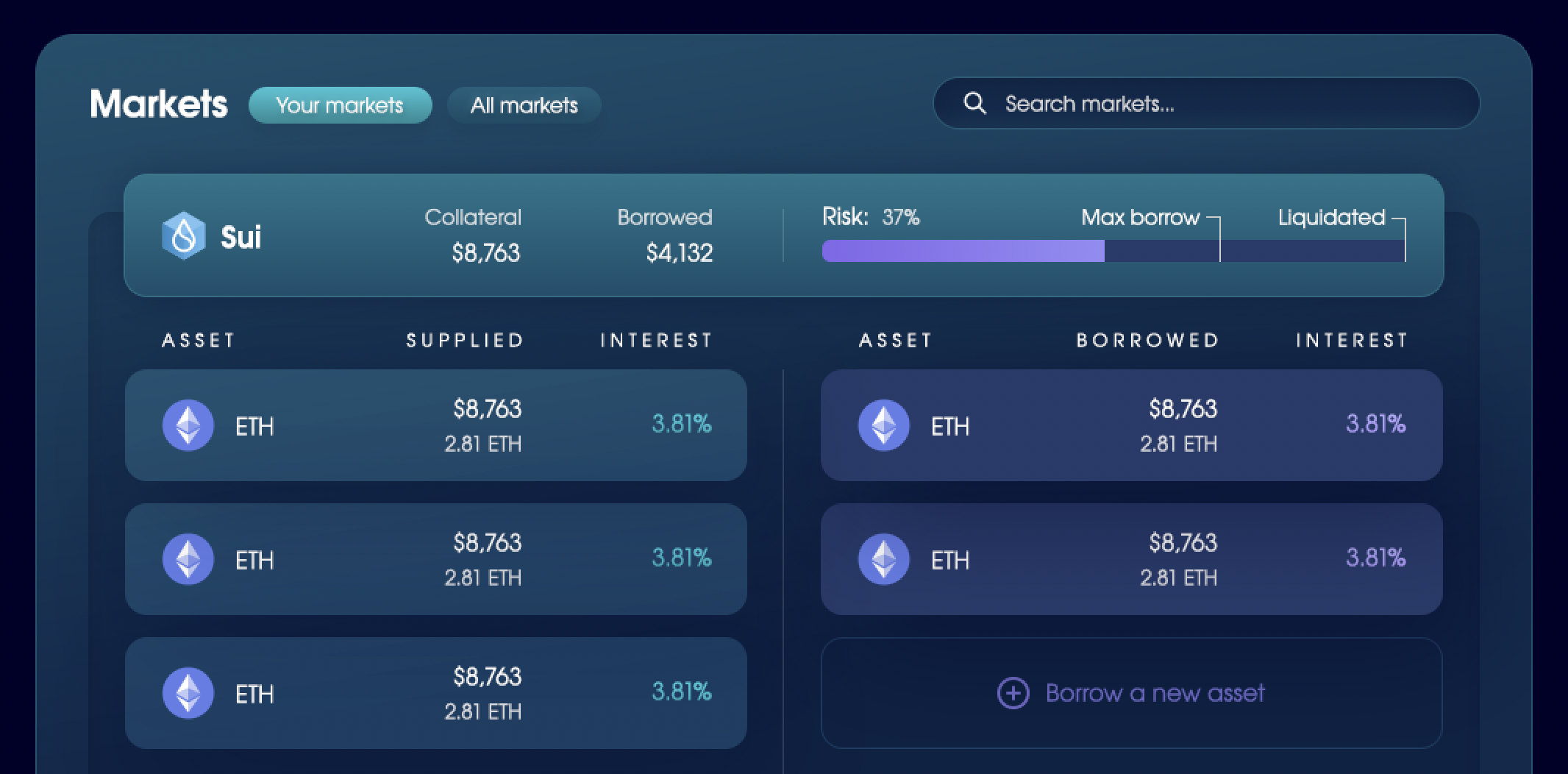Click the ETH icon in the third supplied row
Viewport: 1568px width, 774px height.
pos(188,693)
